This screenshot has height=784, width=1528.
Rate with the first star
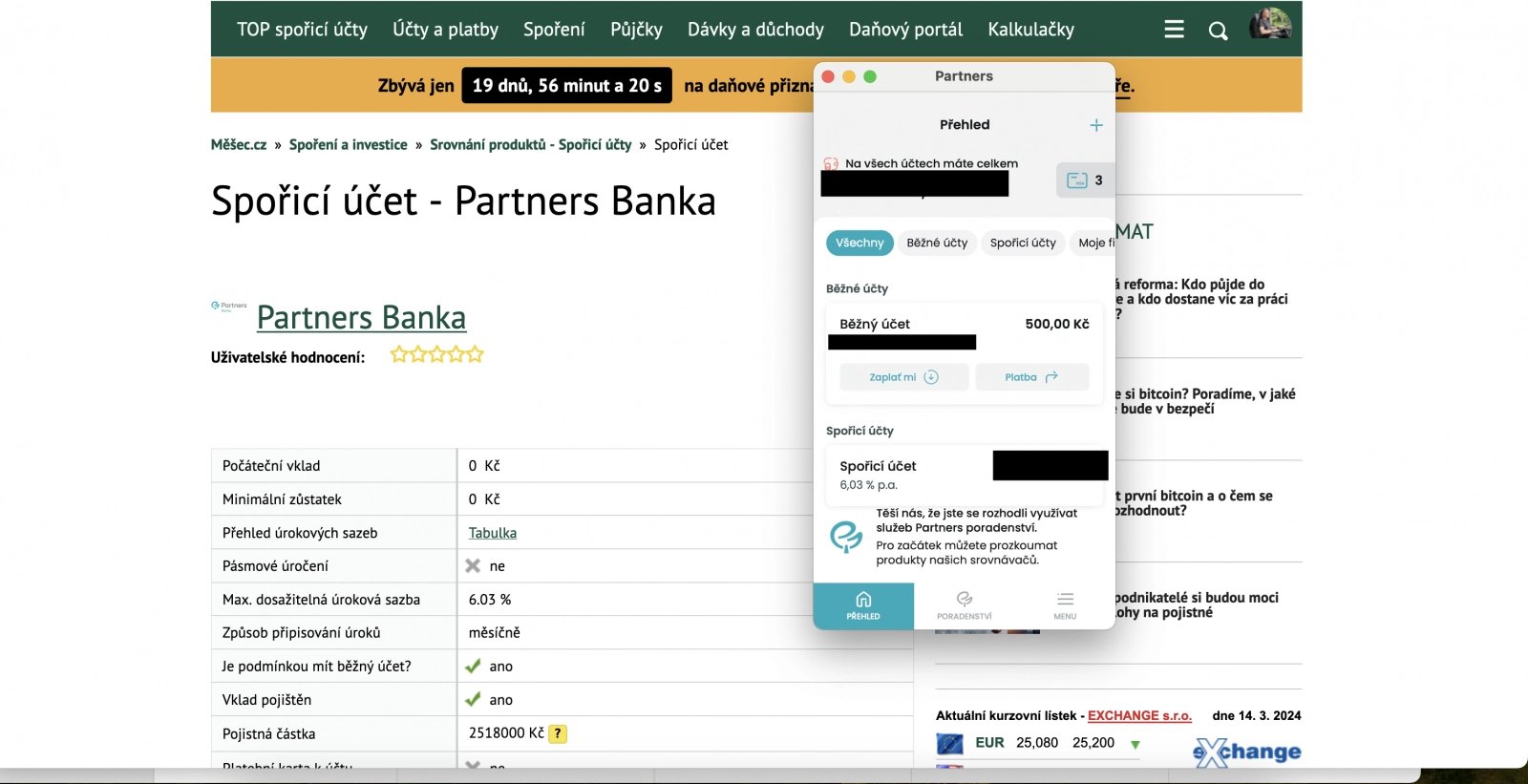click(399, 355)
